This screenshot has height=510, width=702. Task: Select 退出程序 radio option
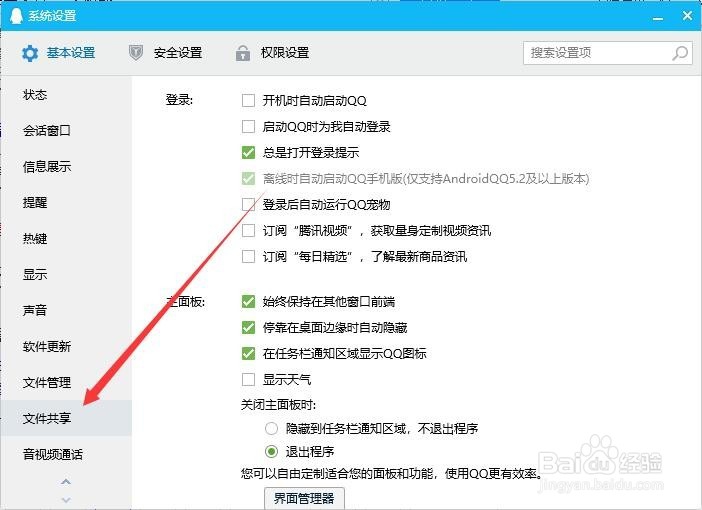[x=271, y=451]
